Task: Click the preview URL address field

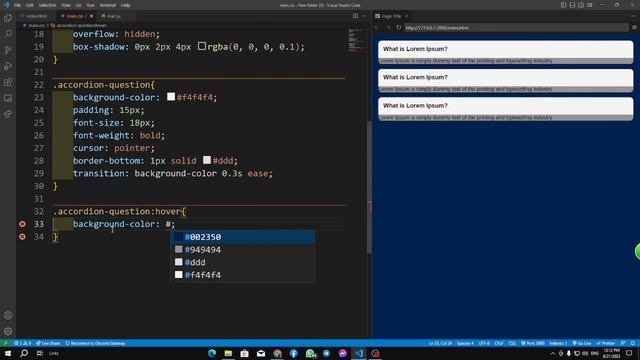Action: 516,28
